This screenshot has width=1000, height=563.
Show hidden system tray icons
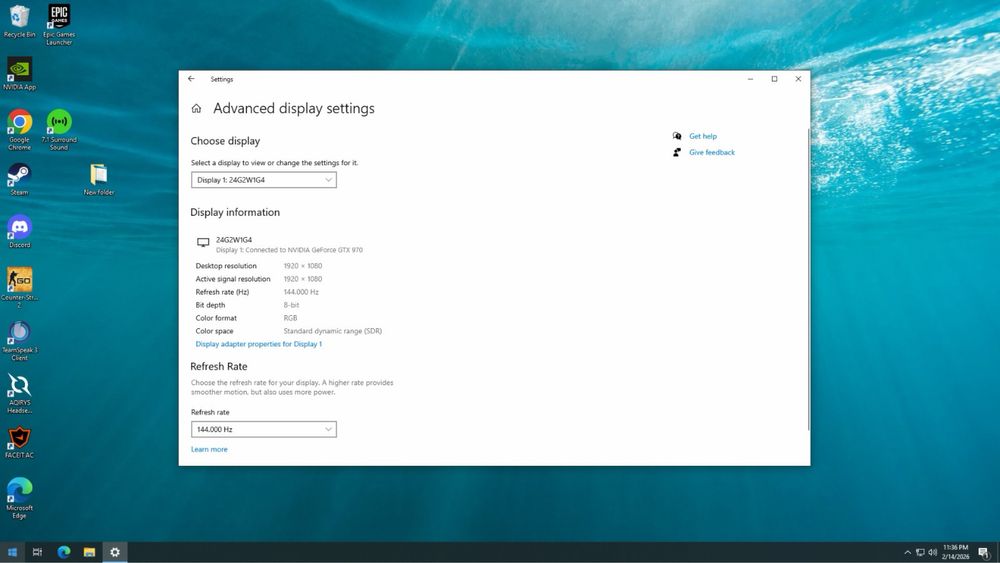pyautogui.click(x=908, y=552)
